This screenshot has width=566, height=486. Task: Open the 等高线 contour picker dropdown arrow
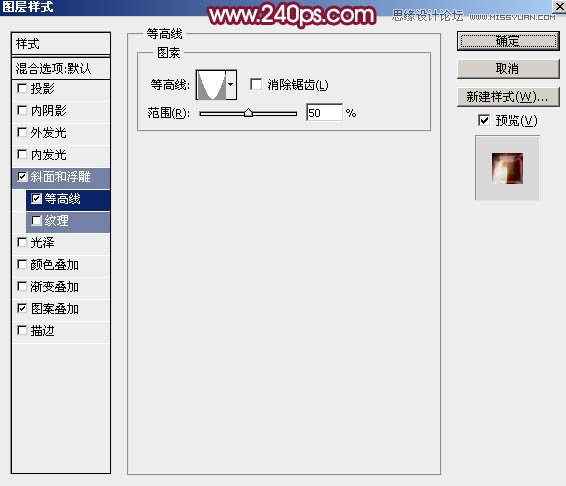(x=231, y=85)
